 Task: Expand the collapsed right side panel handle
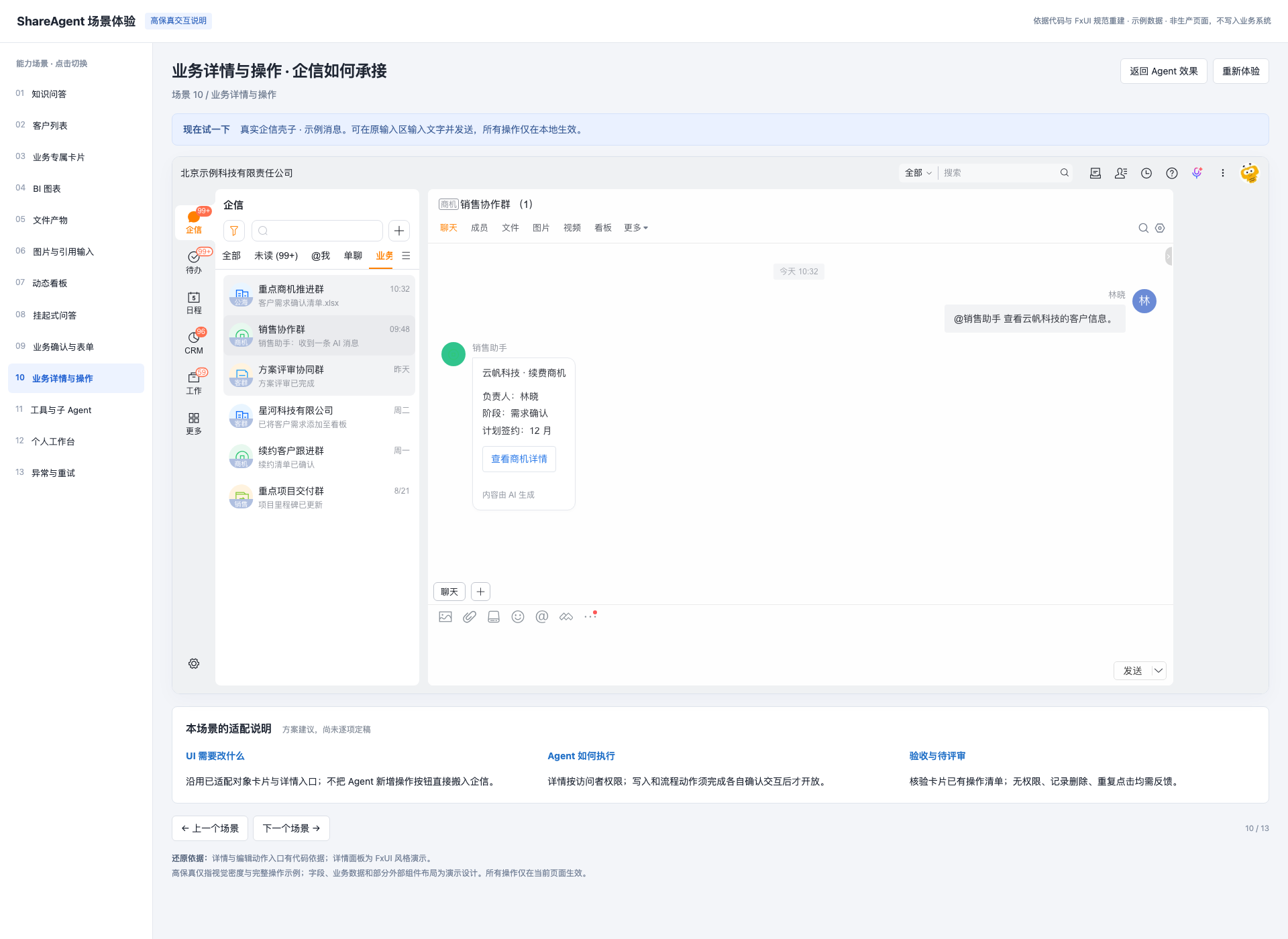(x=1169, y=256)
